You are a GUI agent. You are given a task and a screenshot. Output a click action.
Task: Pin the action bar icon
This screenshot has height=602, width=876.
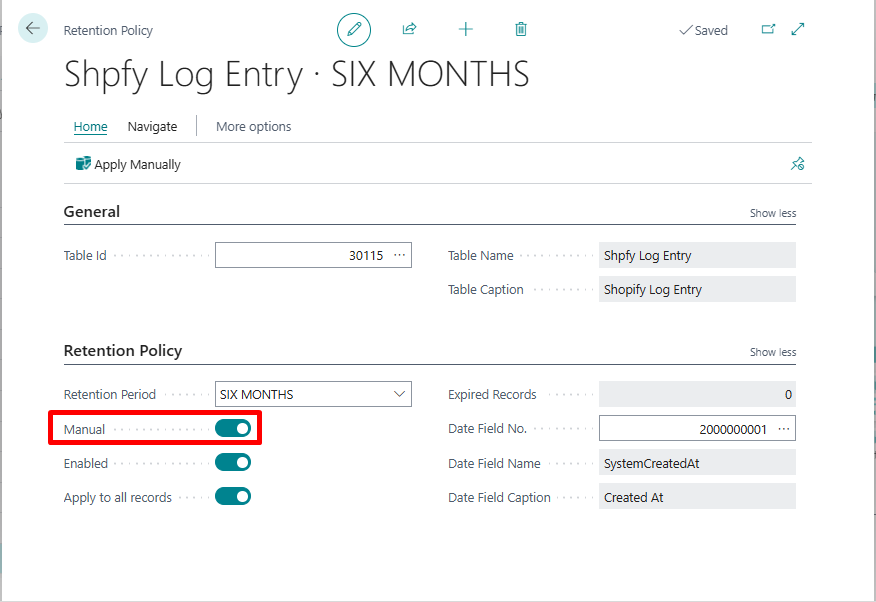click(x=797, y=164)
